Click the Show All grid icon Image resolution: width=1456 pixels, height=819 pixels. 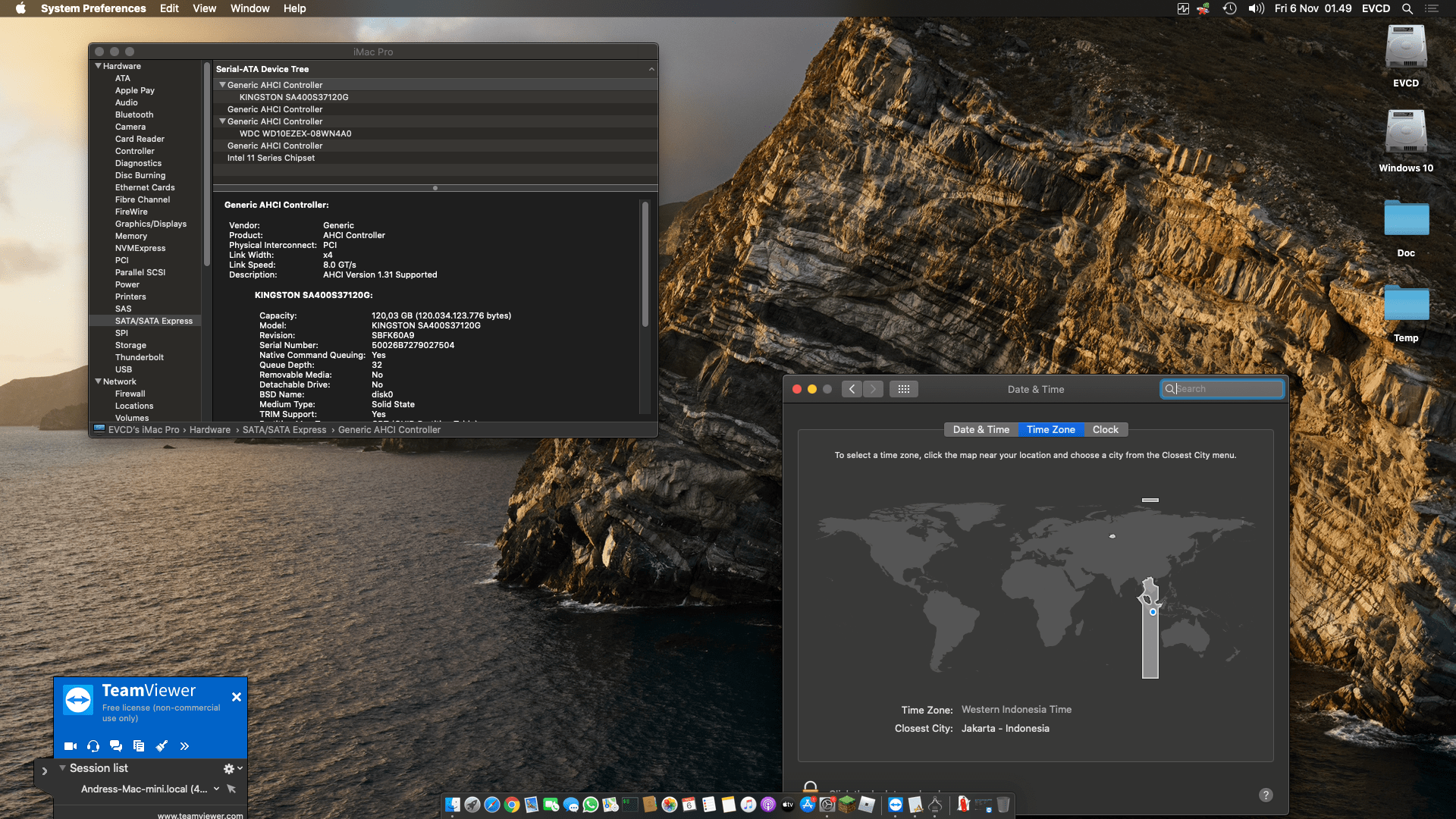click(x=903, y=389)
